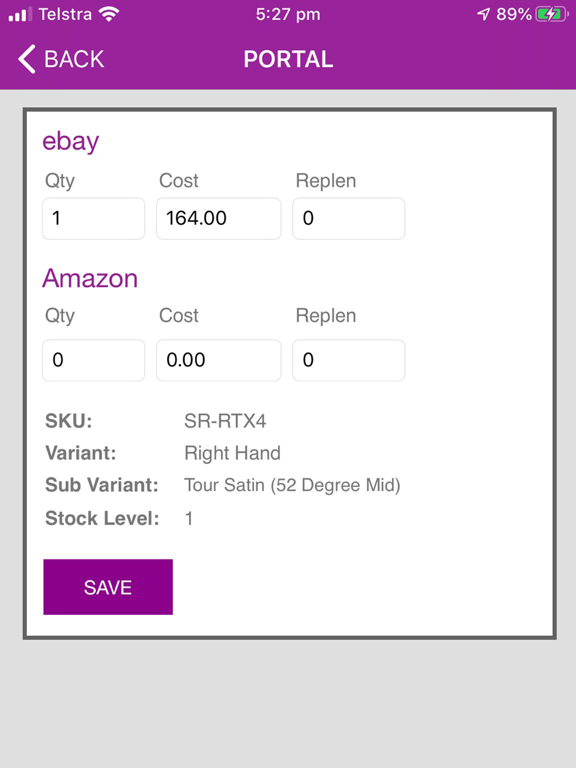Image resolution: width=576 pixels, height=768 pixels.
Task: Tap the battery charging icon
Action: [x=552, y=14]
